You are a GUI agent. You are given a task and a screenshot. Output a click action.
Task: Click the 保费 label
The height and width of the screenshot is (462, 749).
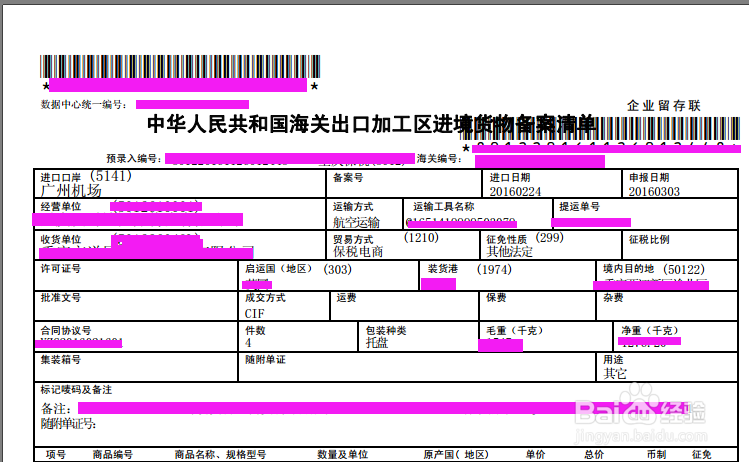[x=496, y=298]
